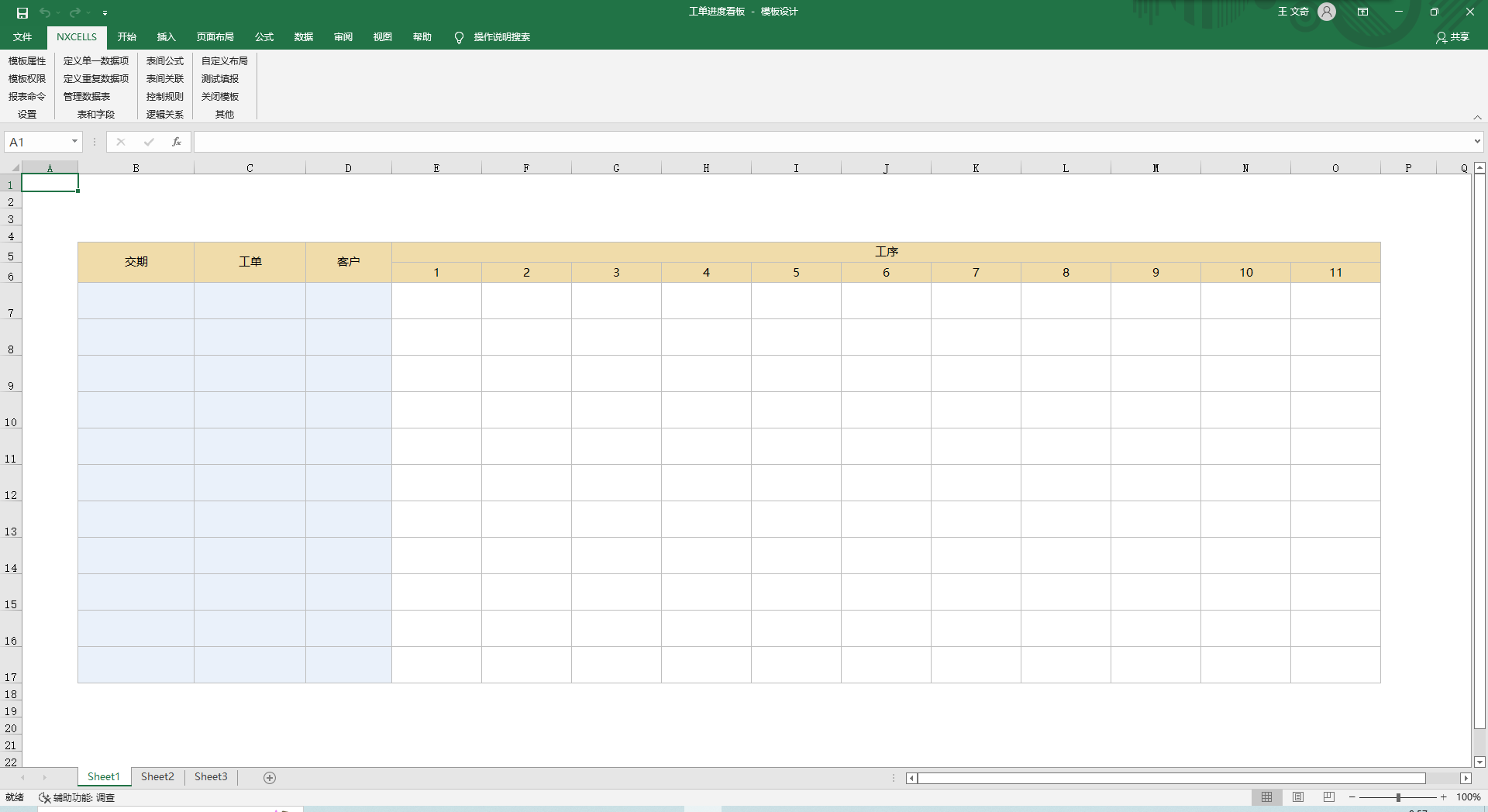This screenshot has height=812, width=1488.
Task: Click 关闭模板 button
Action: pyautogui.click(x=220, y=97)
